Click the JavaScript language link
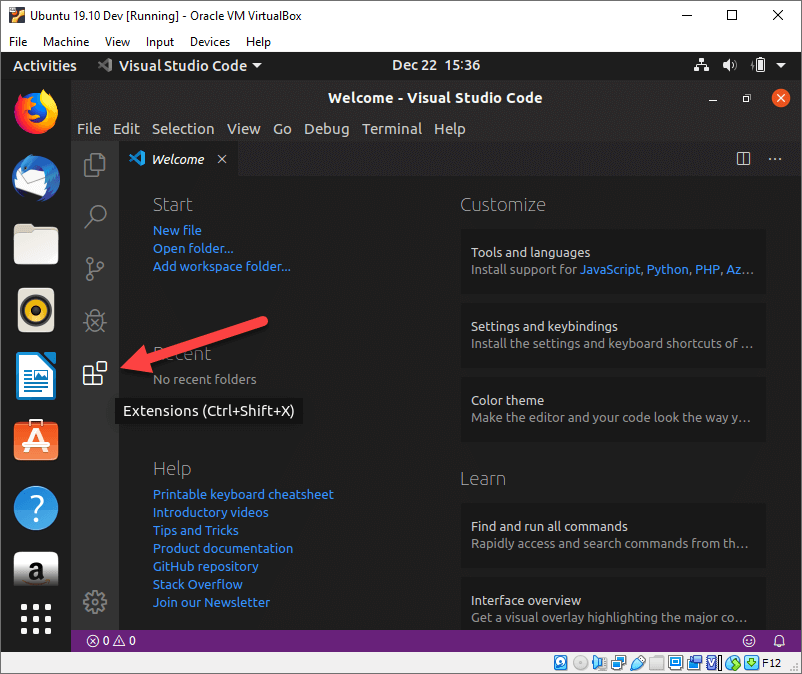The width and height of the screenshot is (802, 674). point(610,269)
